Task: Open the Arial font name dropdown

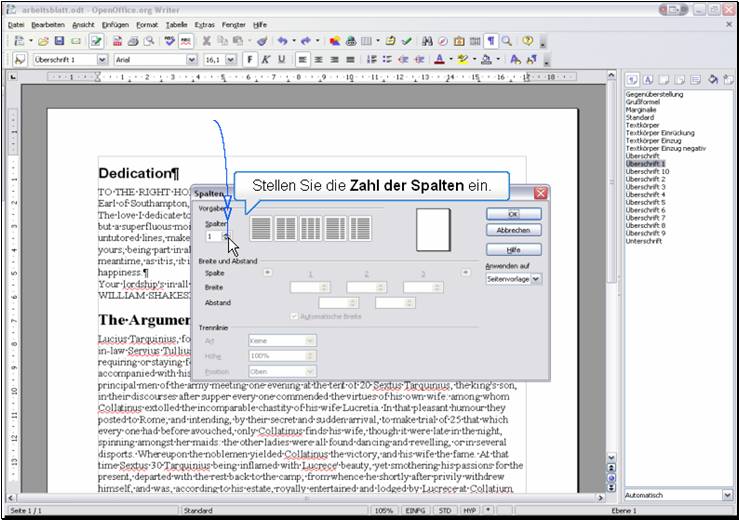Action: click(192, 60)
